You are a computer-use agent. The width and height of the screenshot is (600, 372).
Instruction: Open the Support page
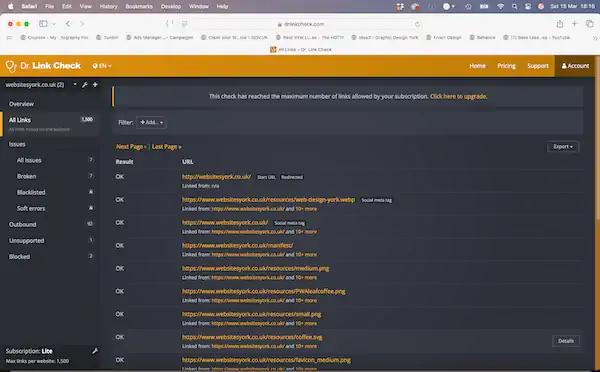point(538,66)
